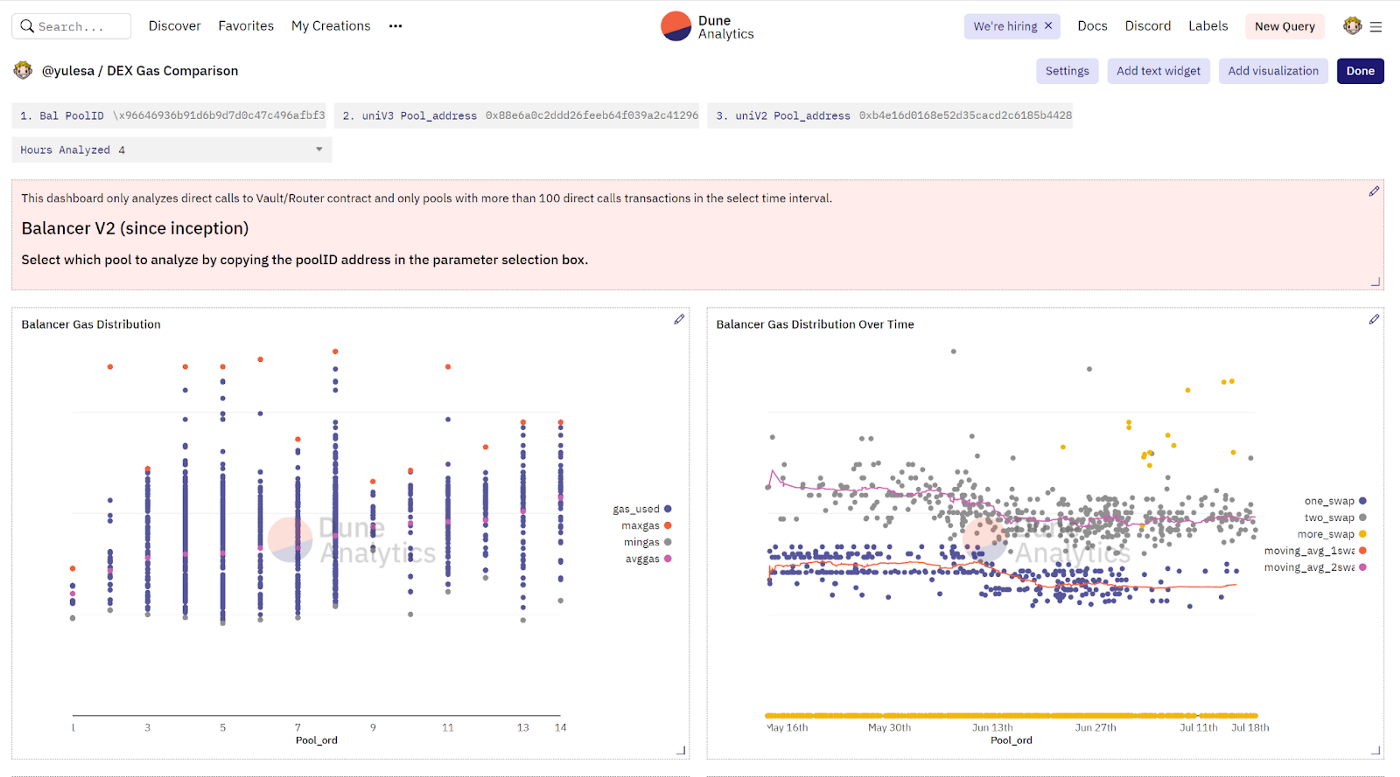1400x777 pixels.
Task: Dismiss the We're hiring banner
Action: point(1048,26)
